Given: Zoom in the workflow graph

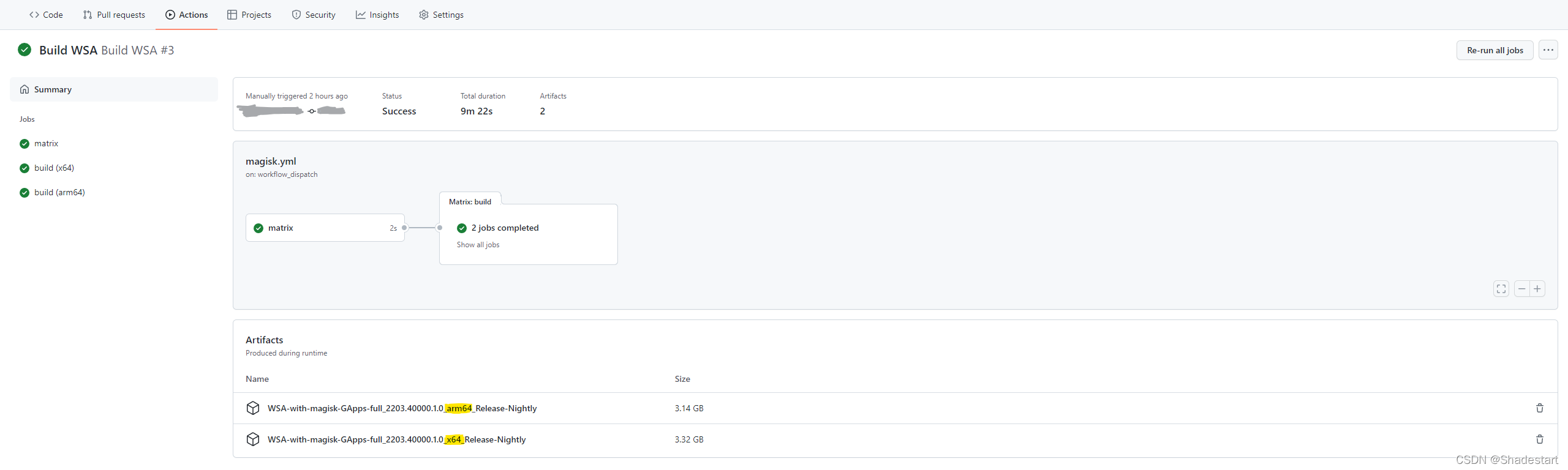Looking at the screenshot, I should tap(1537, 289).
